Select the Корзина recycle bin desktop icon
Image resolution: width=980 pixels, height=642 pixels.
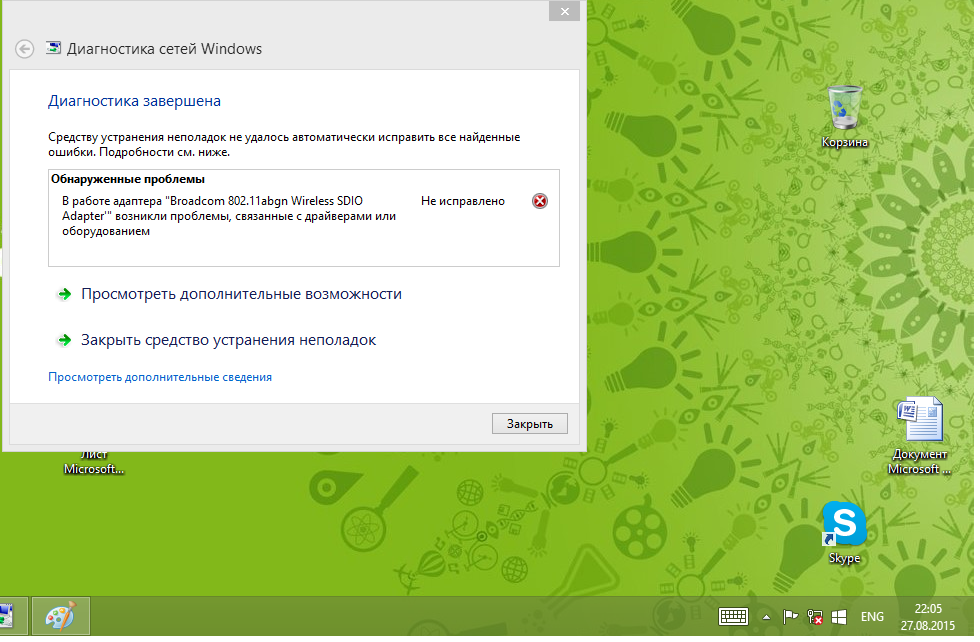(x=844, y=117)
